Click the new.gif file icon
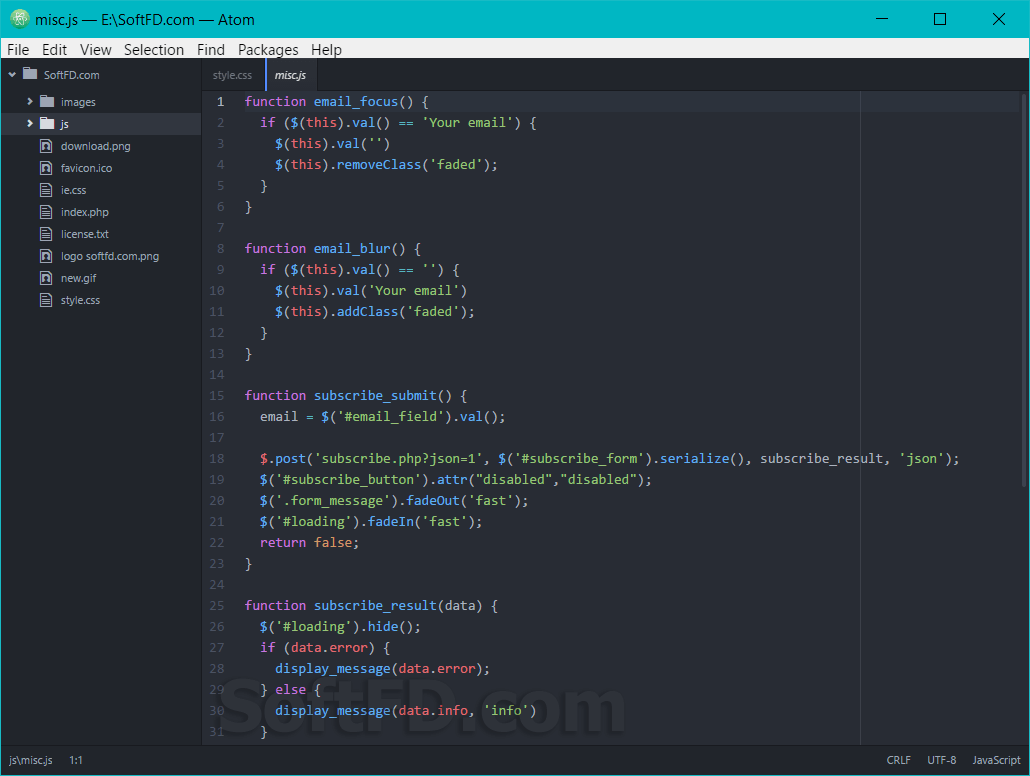 tap(46, 278)
